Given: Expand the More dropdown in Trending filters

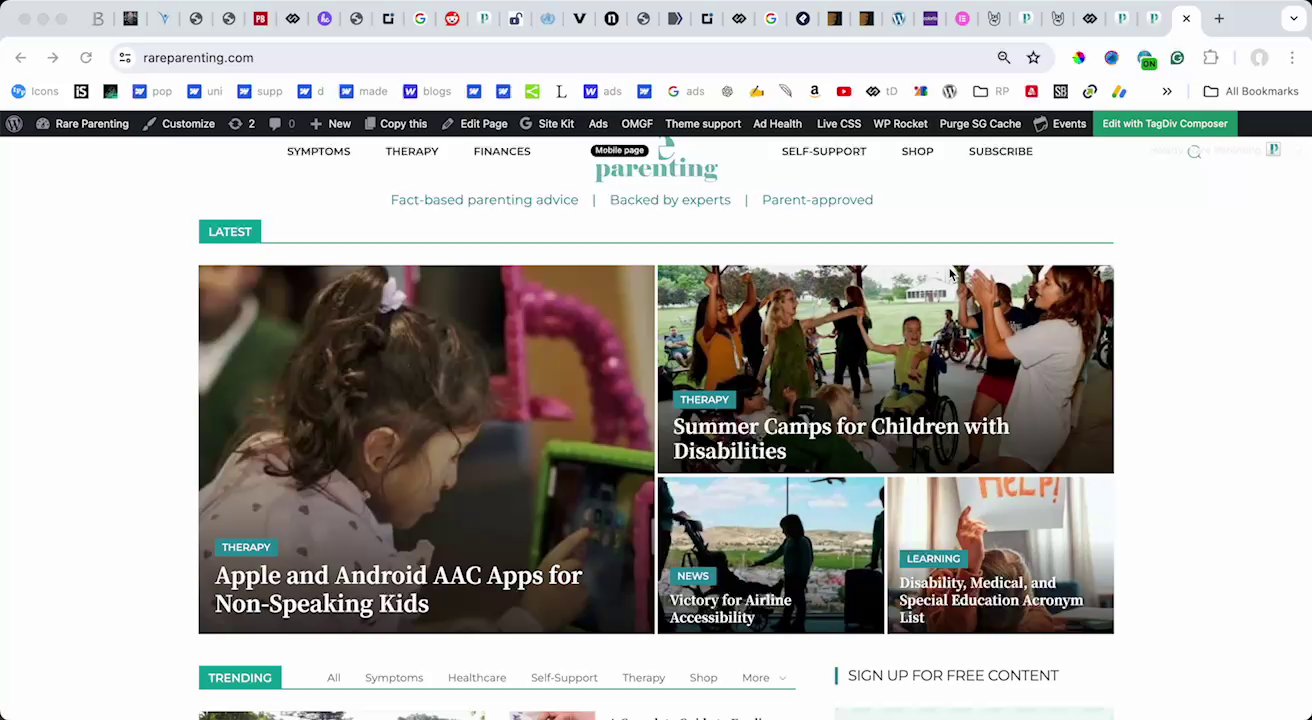Looking at the screenshot, I should tap(764, 678).
